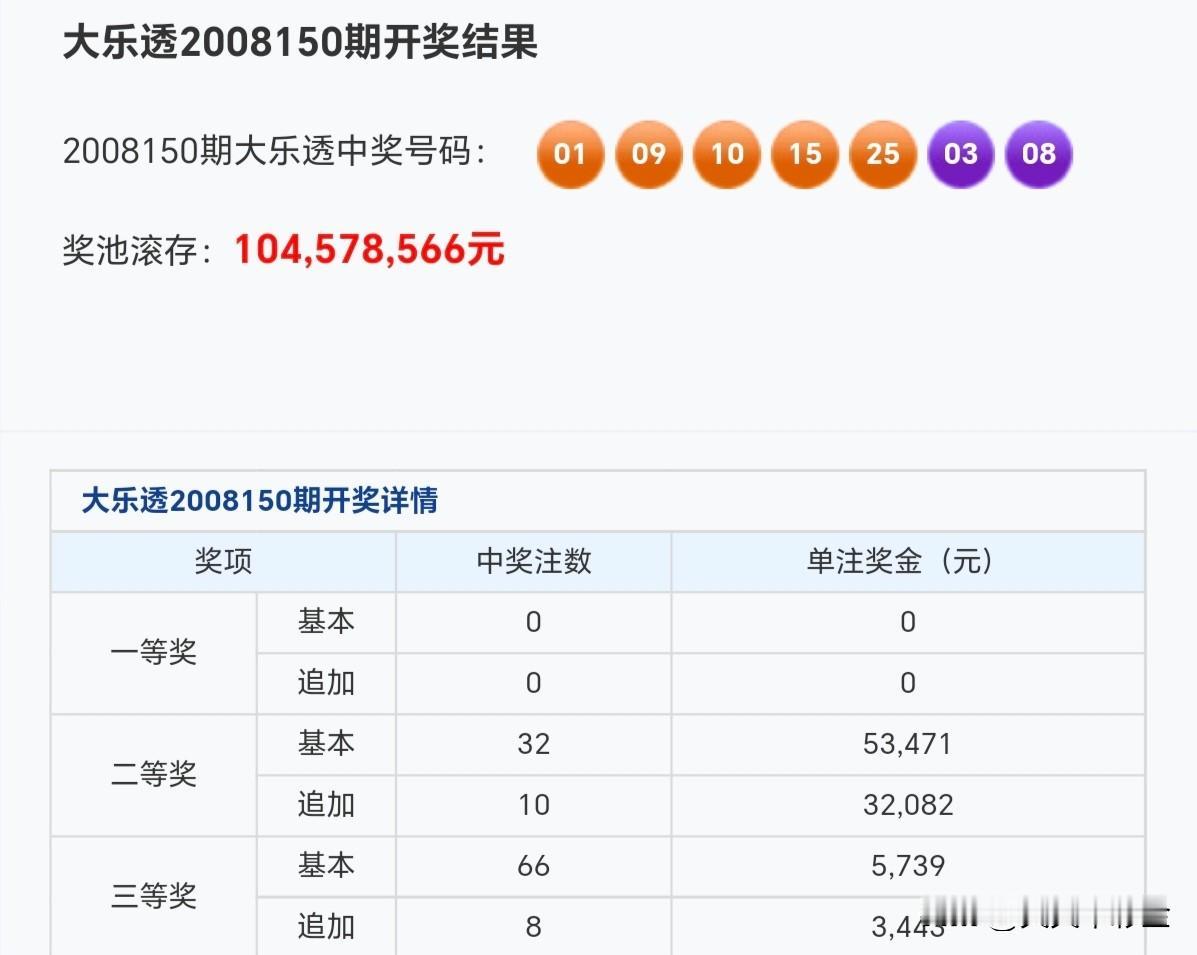Select the winning count 66 cell
The width and height of the screenshot is (1197, 955).
534,866
